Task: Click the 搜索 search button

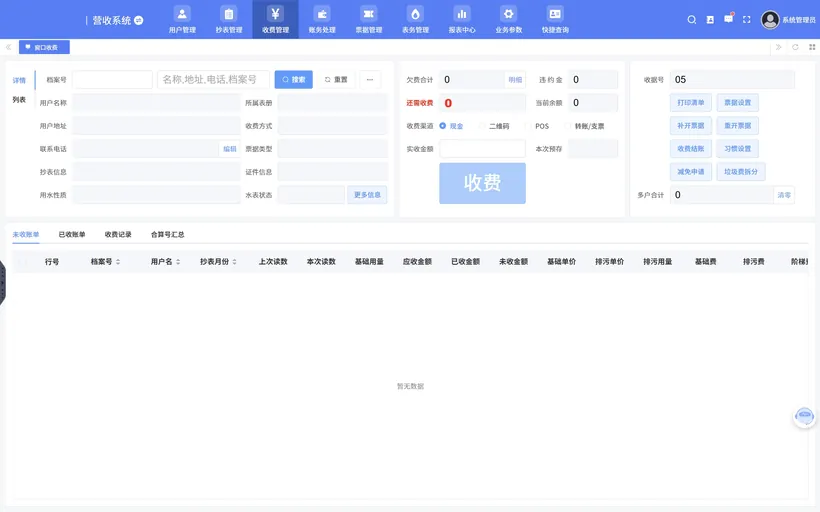Action: coord(293,79)
